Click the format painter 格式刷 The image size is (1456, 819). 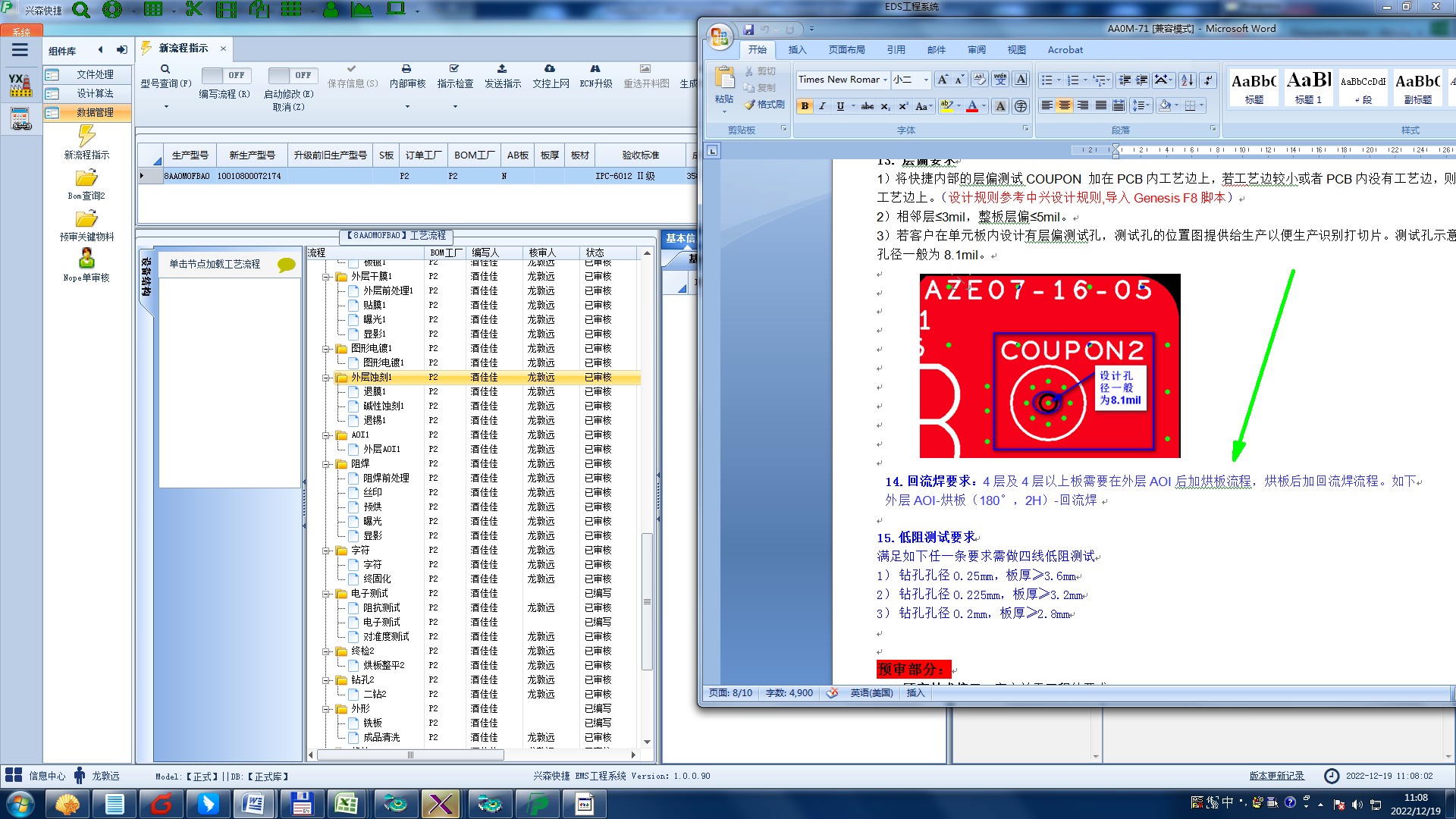click(x=764, y=105)
